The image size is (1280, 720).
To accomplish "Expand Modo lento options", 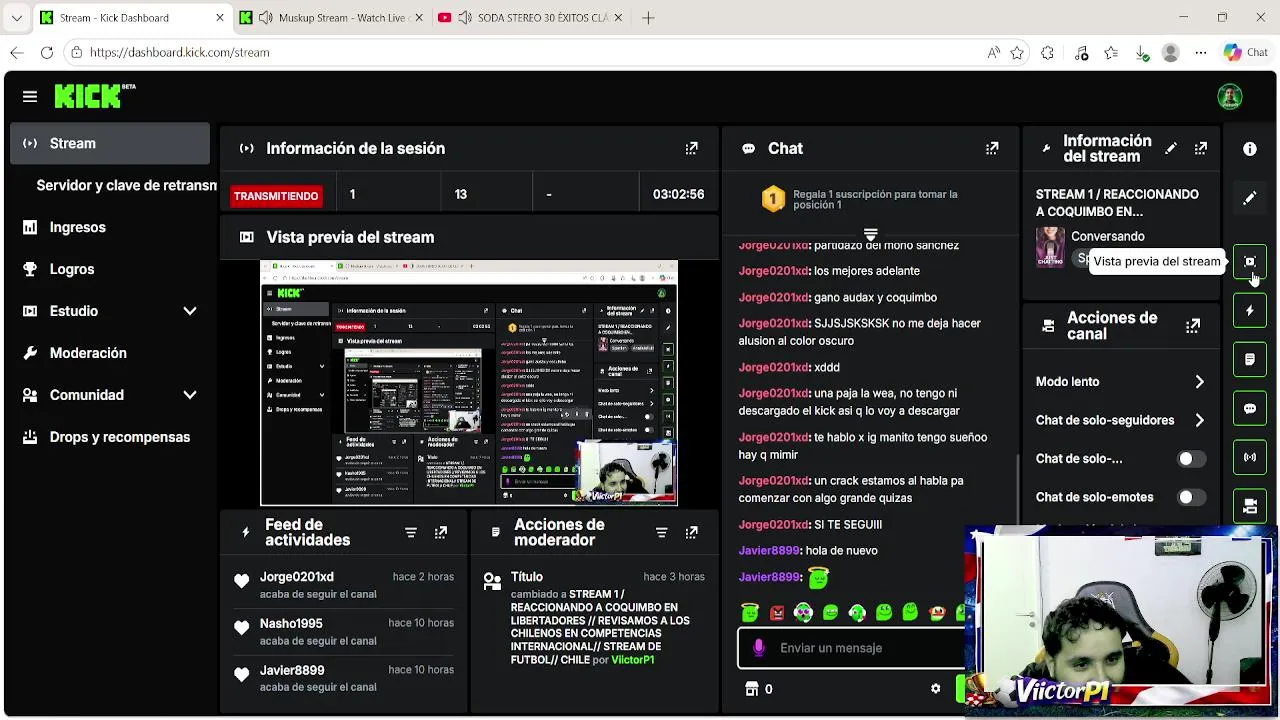I will (1199, 382).
